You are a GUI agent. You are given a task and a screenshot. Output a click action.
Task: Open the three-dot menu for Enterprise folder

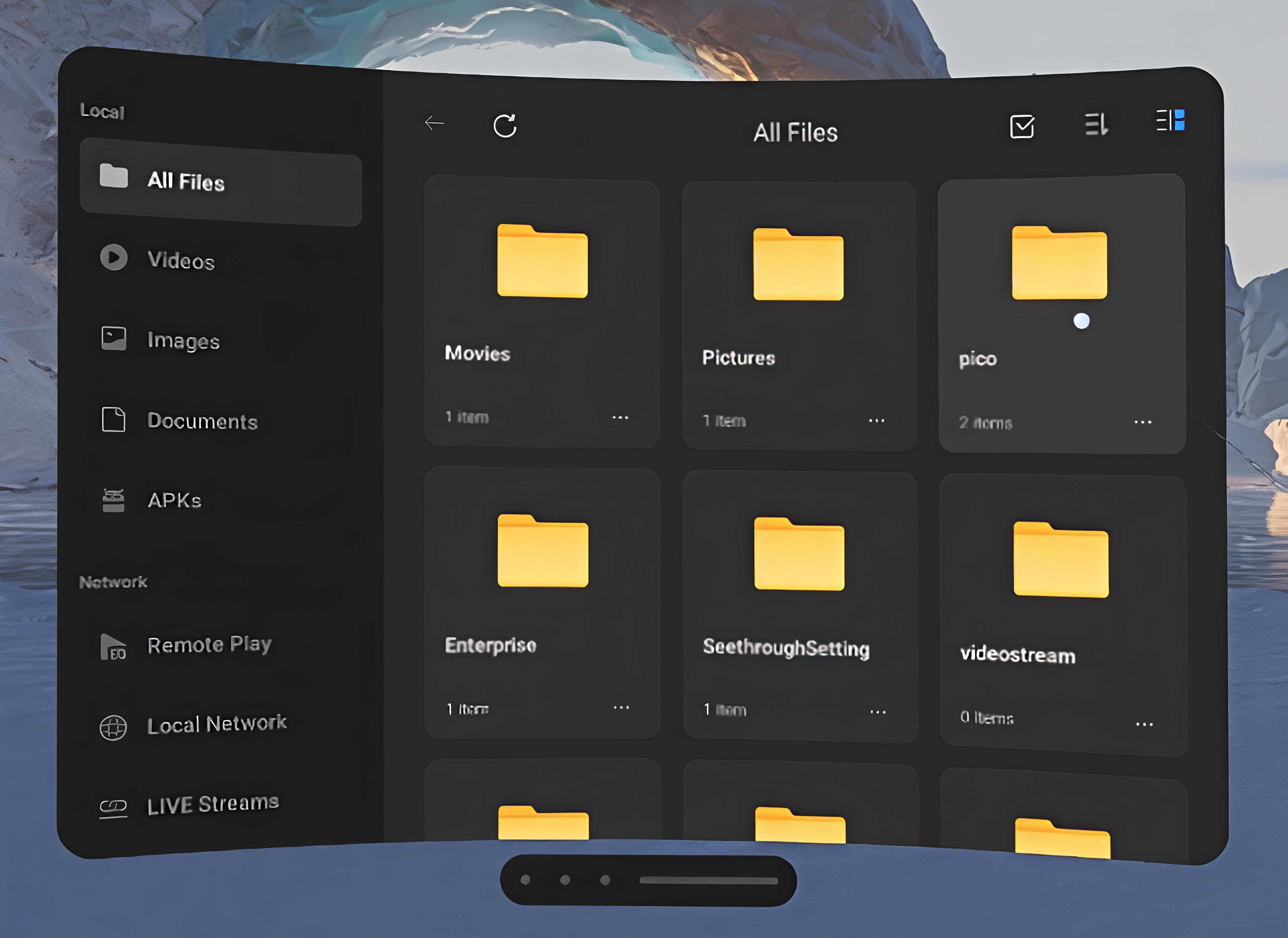[621, 708]
